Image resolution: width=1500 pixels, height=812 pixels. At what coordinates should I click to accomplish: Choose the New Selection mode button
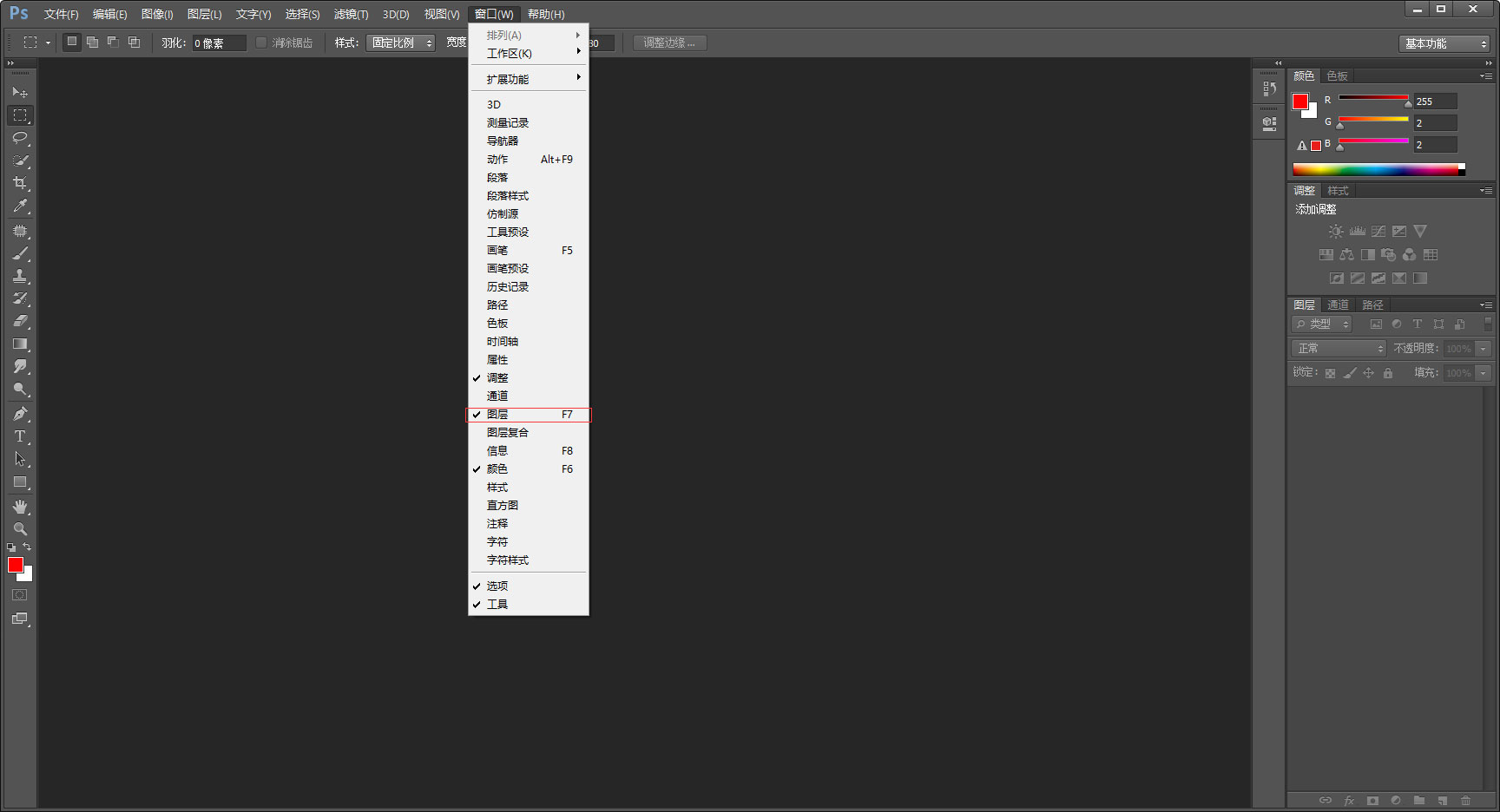point(72,42)
